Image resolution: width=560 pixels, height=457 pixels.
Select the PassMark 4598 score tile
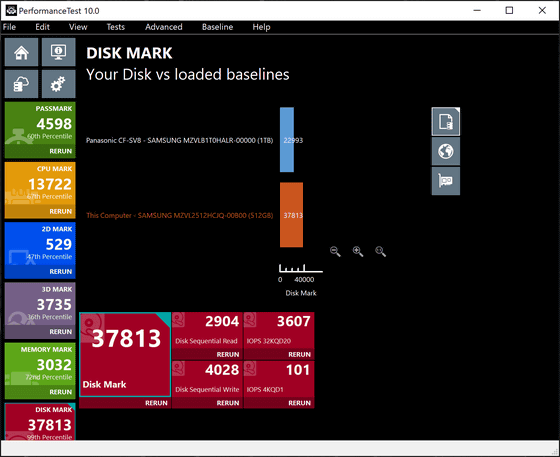40,124
